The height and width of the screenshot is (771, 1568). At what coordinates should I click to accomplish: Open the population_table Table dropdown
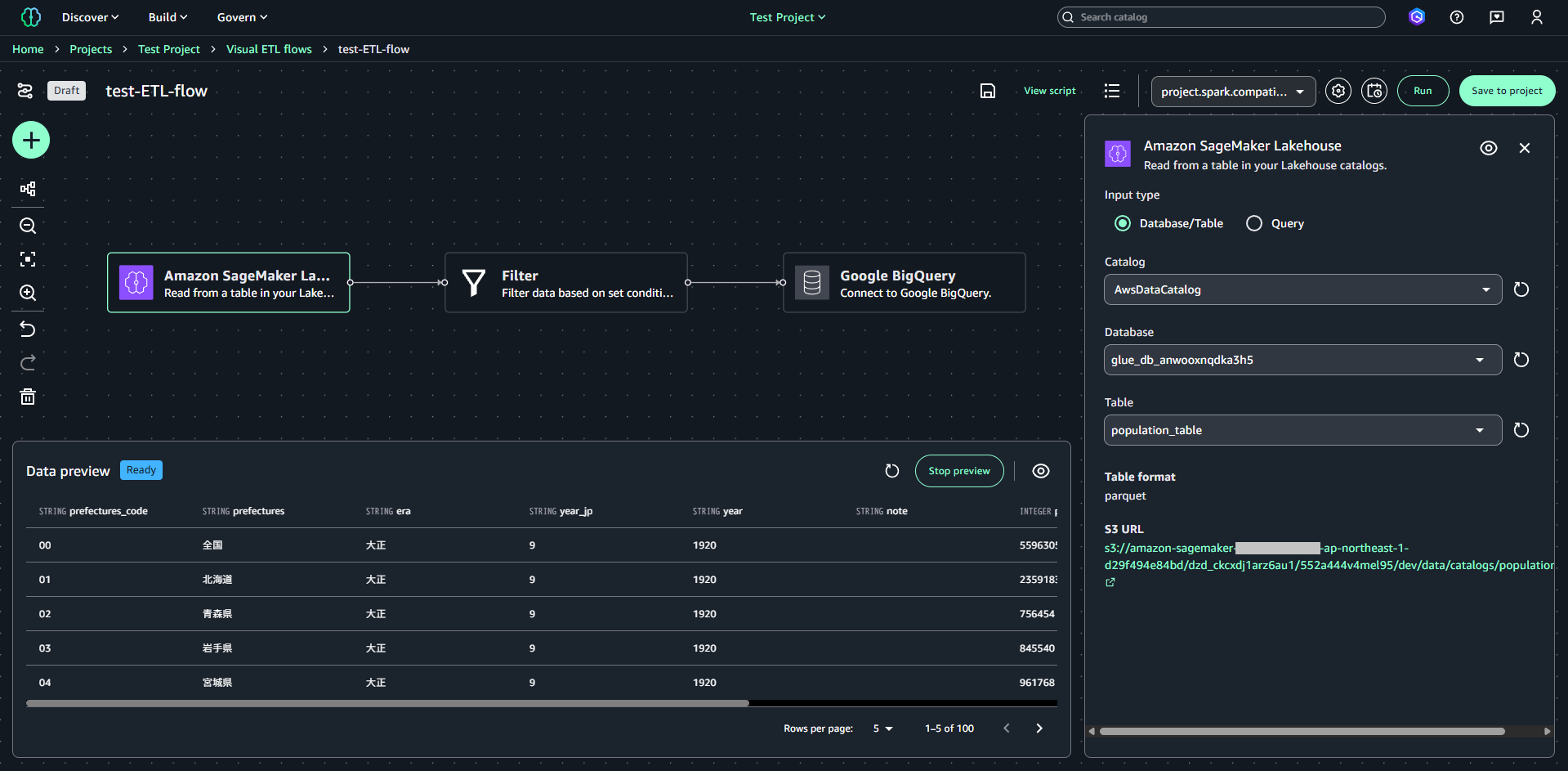1302,430
